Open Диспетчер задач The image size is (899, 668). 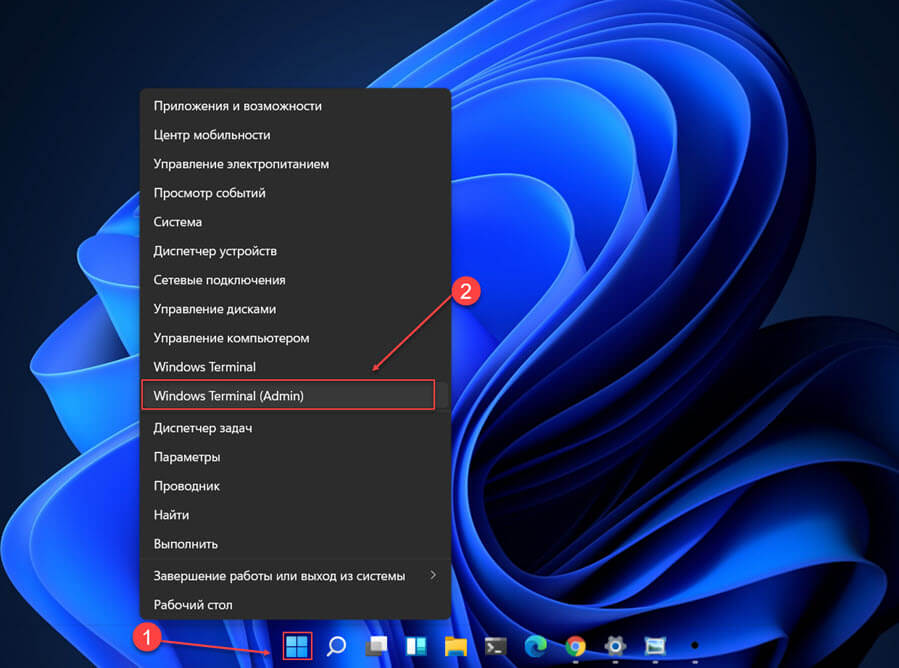(295, 428)
